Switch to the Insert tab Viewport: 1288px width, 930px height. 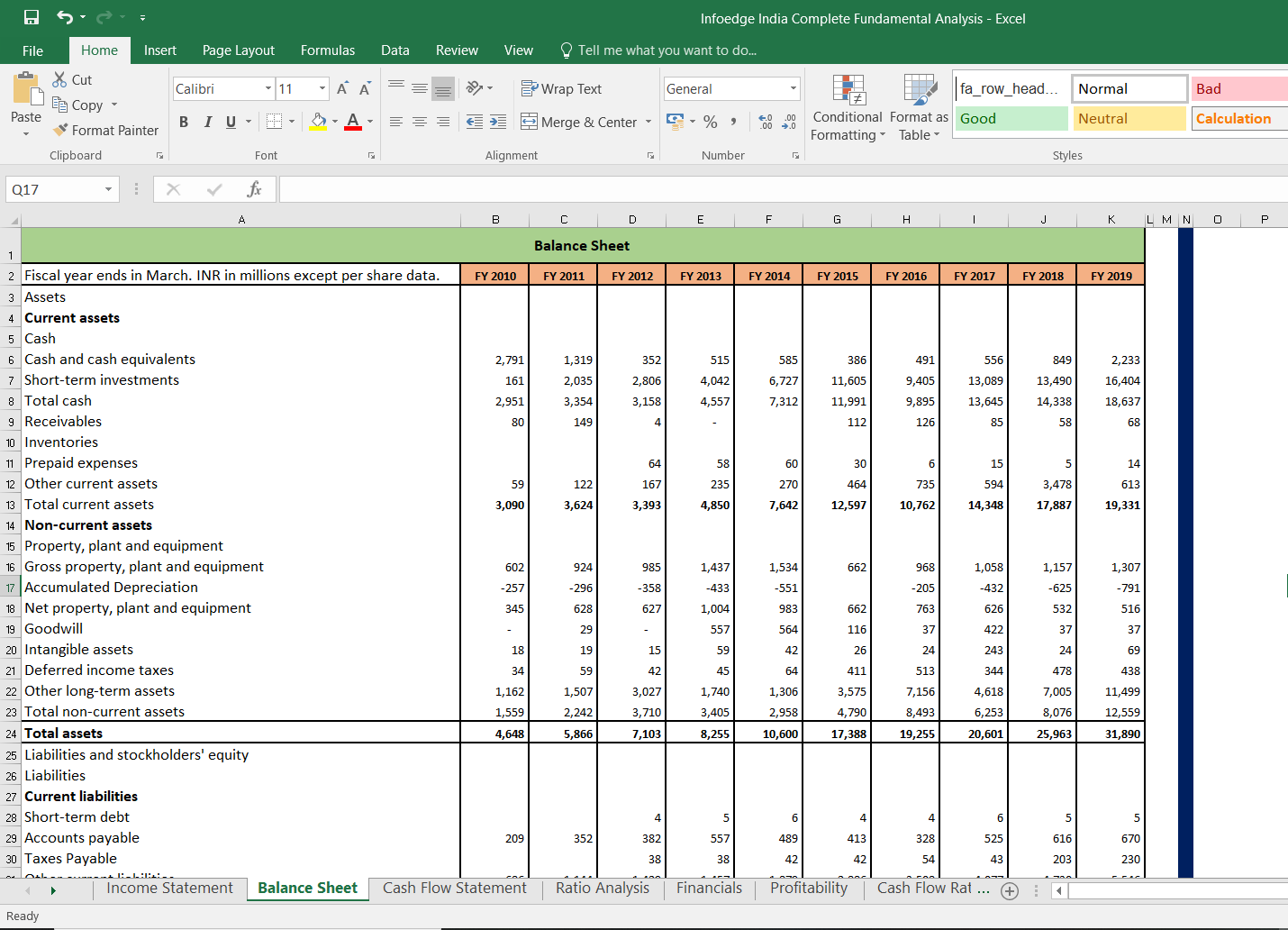coord(160,50)
